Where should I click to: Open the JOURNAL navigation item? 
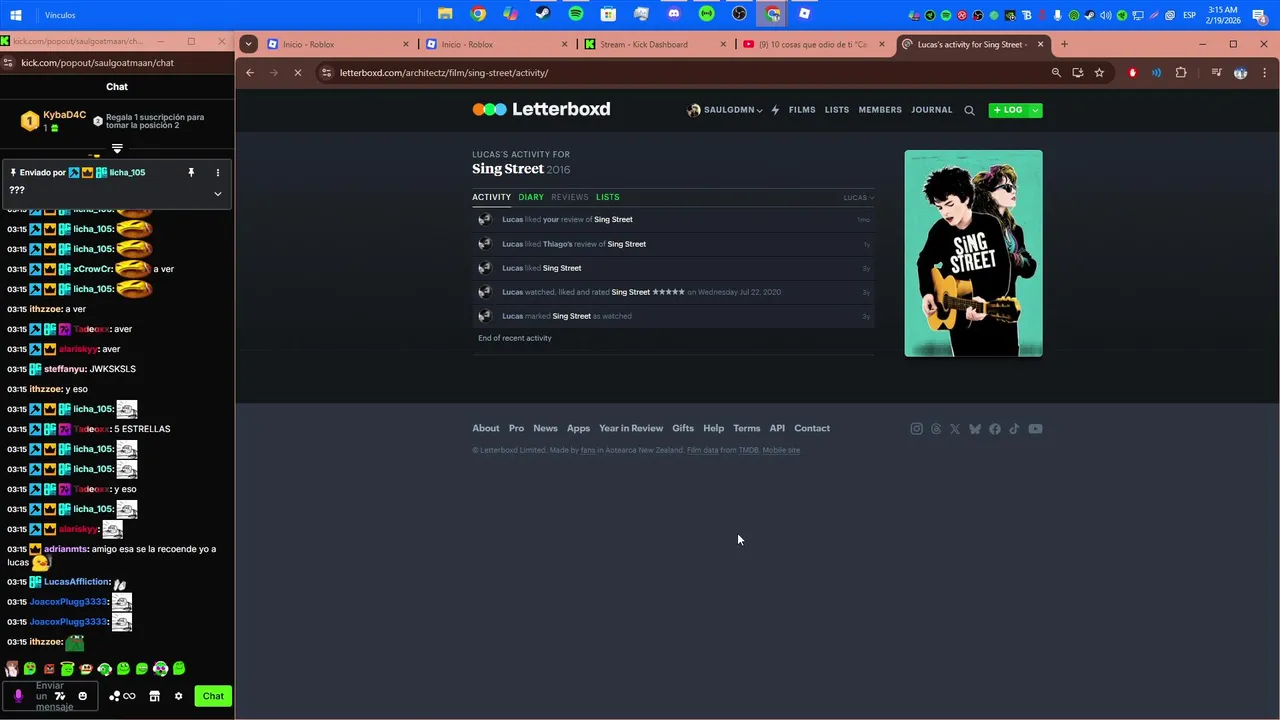click(932, 110)
